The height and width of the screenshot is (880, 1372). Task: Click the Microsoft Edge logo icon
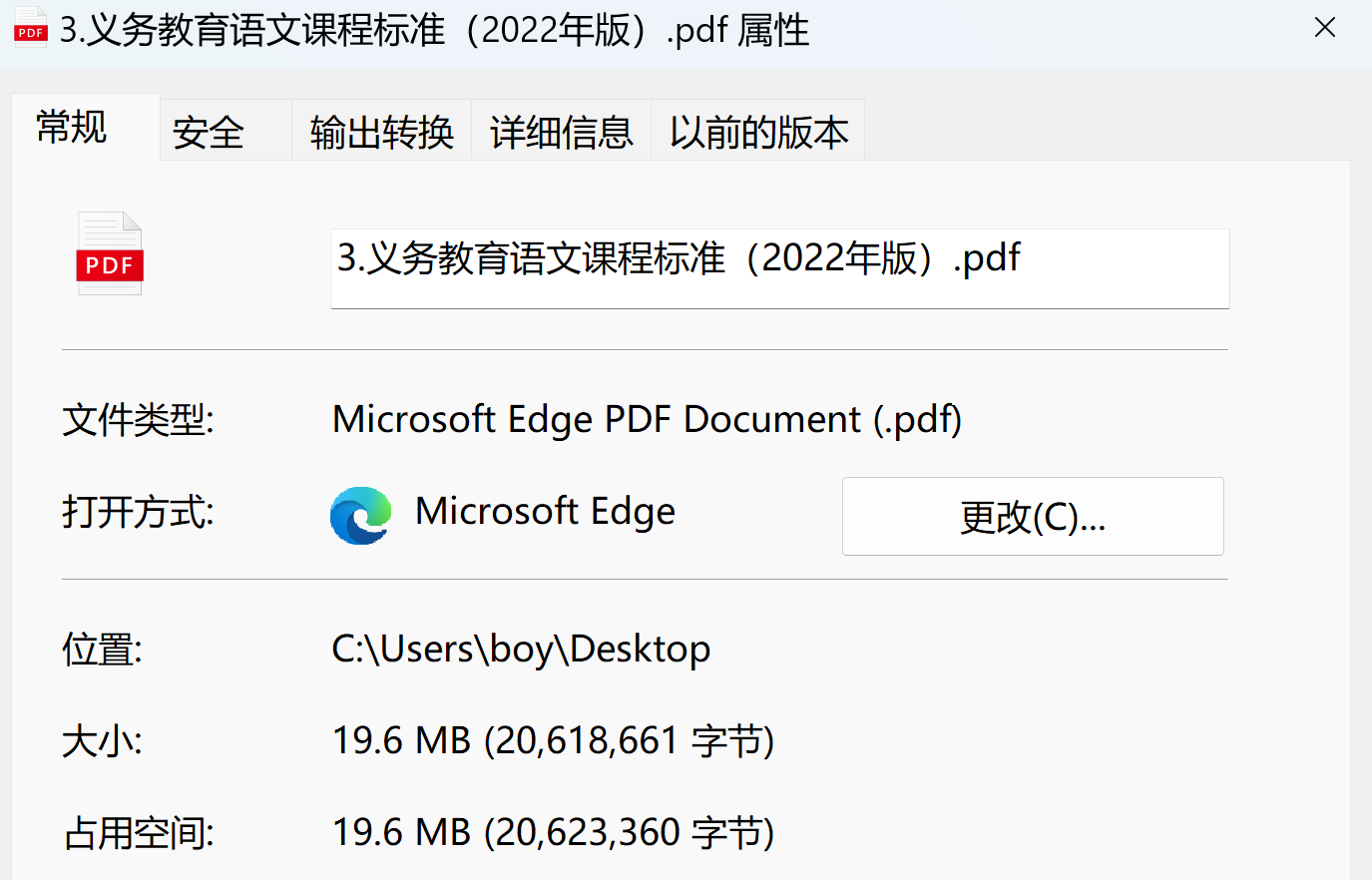[x=360, y=515]
